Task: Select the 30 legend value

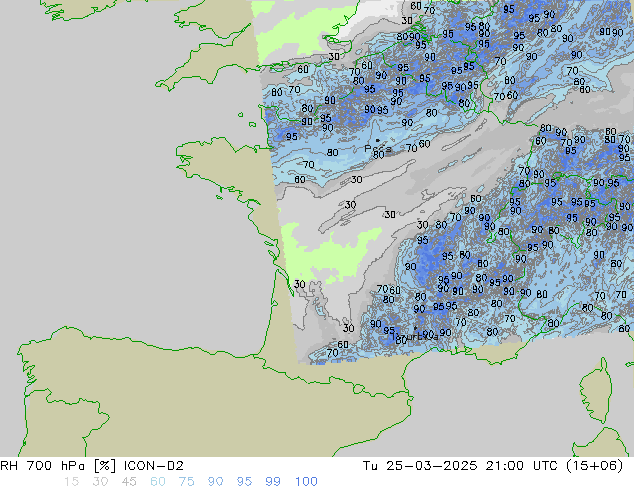Action: pyautogui.click(x=102, y=481)
